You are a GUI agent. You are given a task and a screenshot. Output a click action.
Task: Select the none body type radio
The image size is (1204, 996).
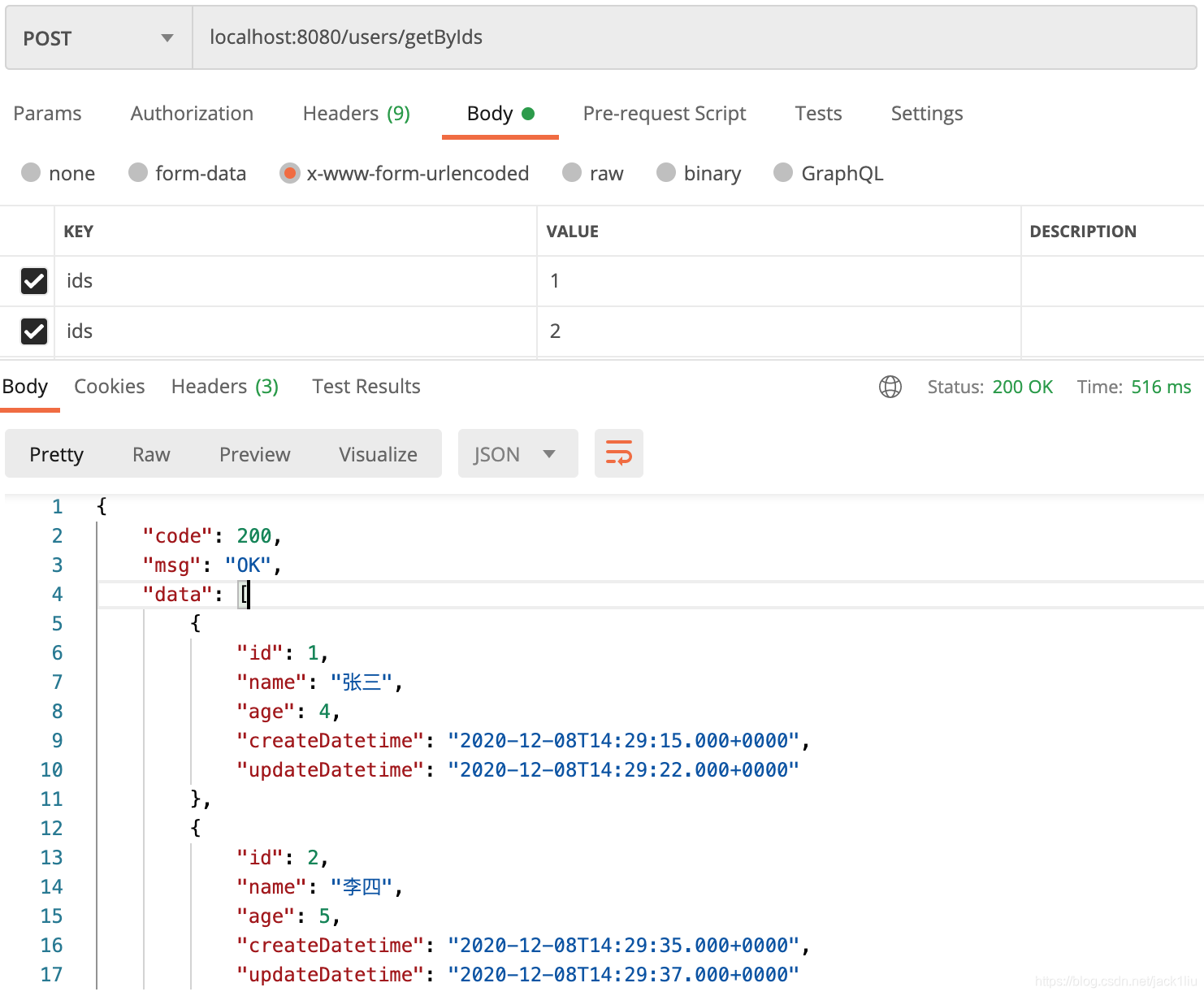pos(31,172)
